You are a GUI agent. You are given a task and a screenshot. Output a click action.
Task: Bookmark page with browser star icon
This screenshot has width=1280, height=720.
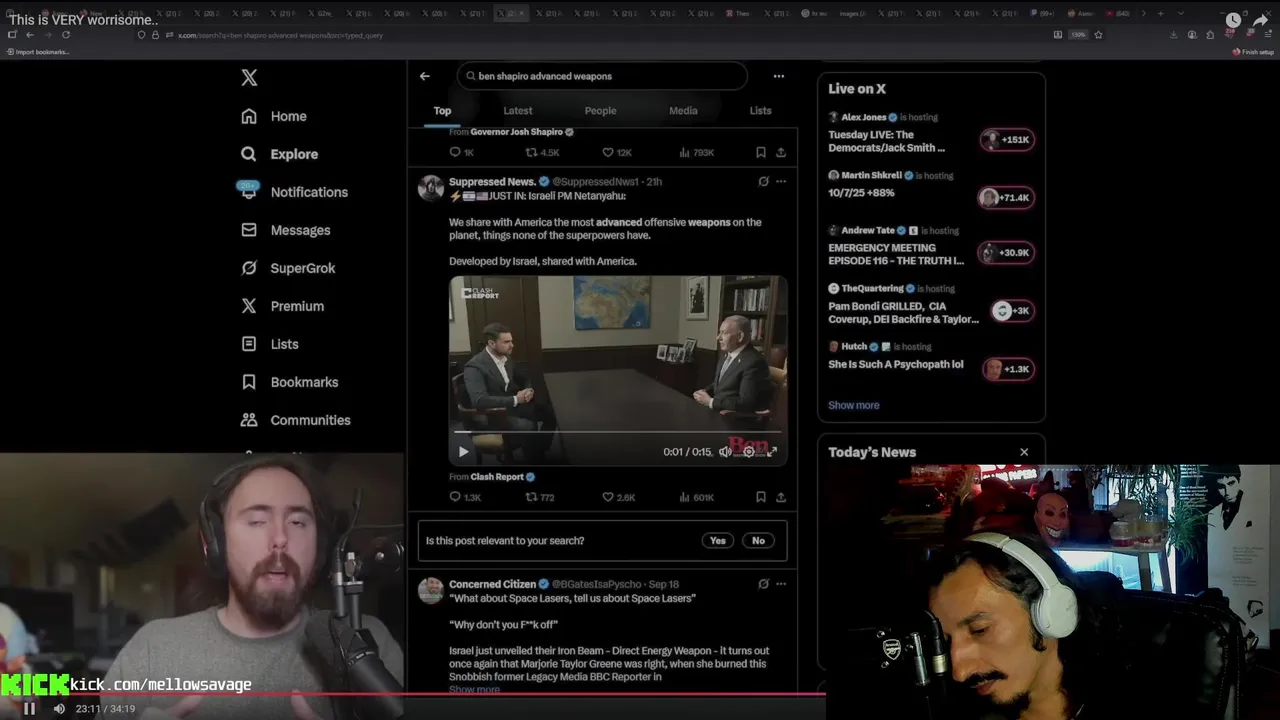pyautogui.click(x=1098, y=35)
